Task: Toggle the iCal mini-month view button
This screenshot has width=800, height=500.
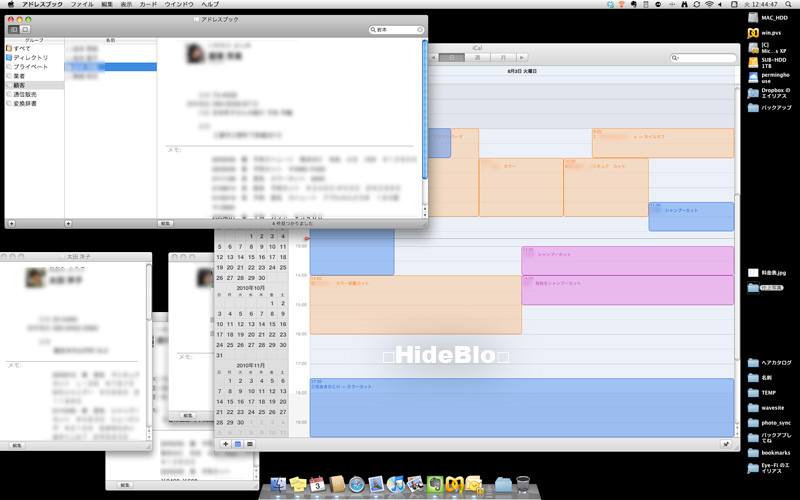Action: click(x=238, y=444)
